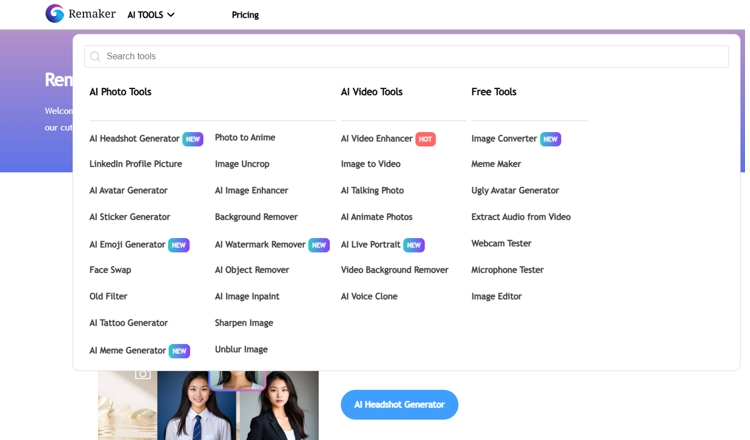Click the Remaker logo icon
Screen dimensions: 750x440
55,13
